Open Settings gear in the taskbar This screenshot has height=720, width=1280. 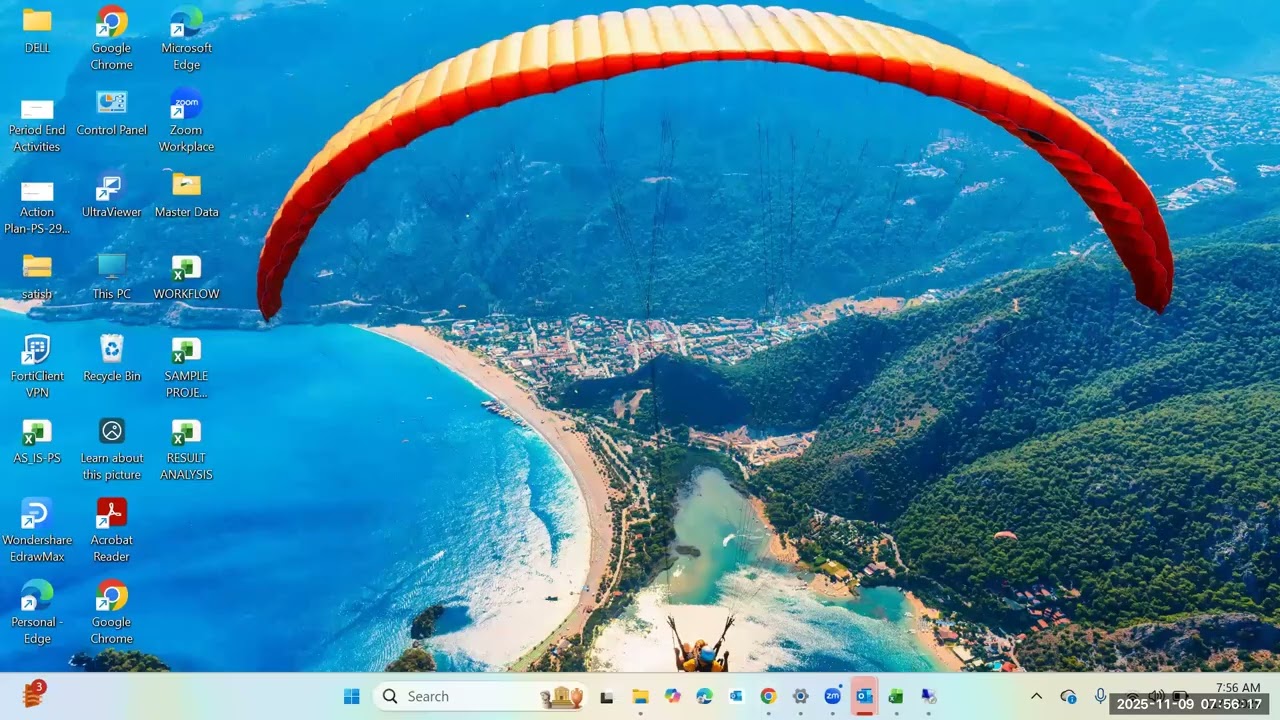click(x=800, y=696)
